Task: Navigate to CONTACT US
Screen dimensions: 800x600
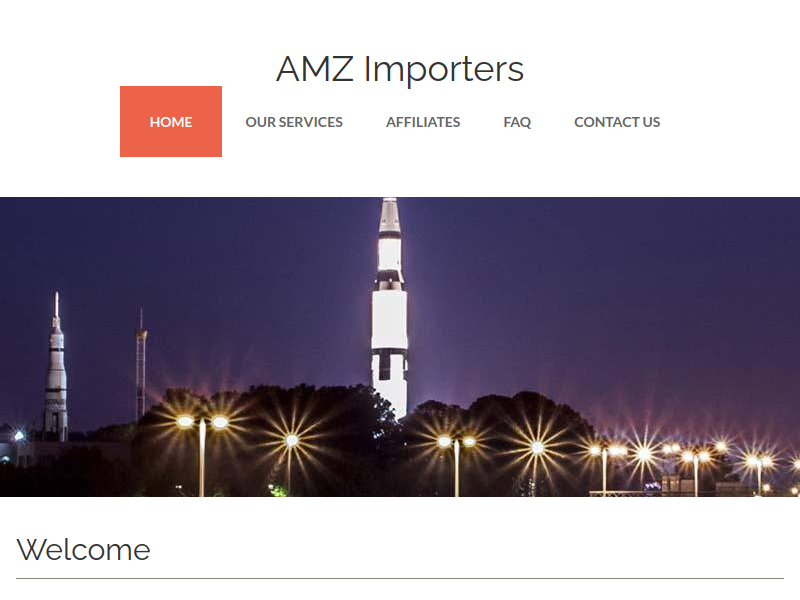Action: coord(617,122)
